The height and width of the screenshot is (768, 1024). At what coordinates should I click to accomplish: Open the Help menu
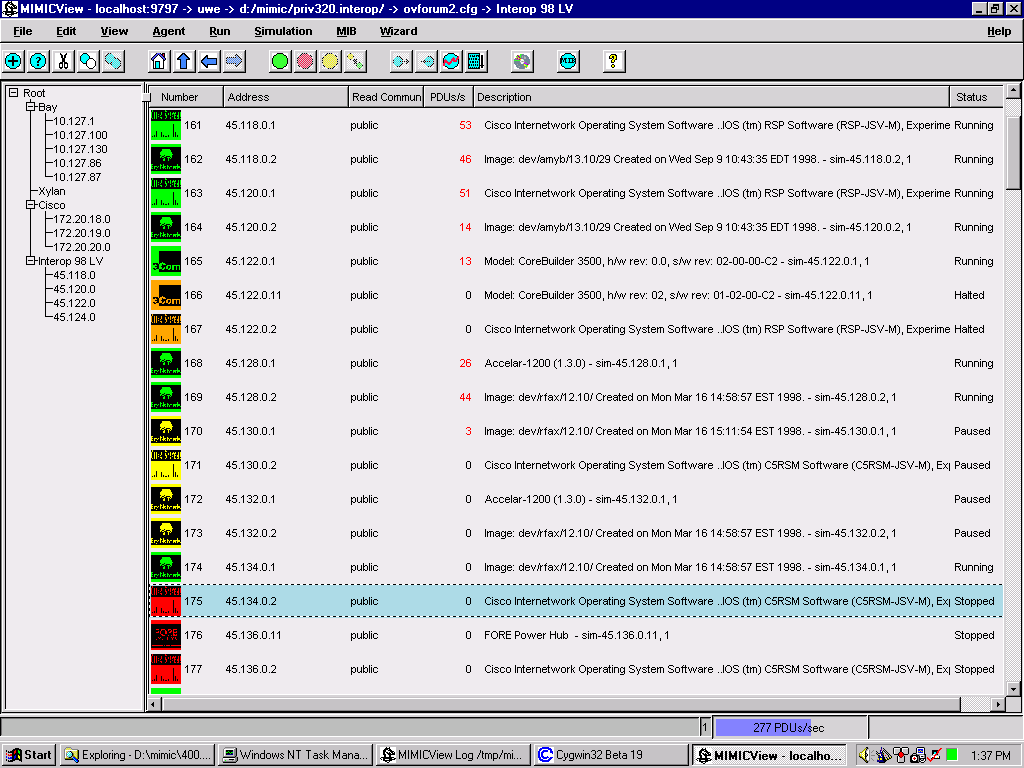pyautogui.click(x=999, y=31)
